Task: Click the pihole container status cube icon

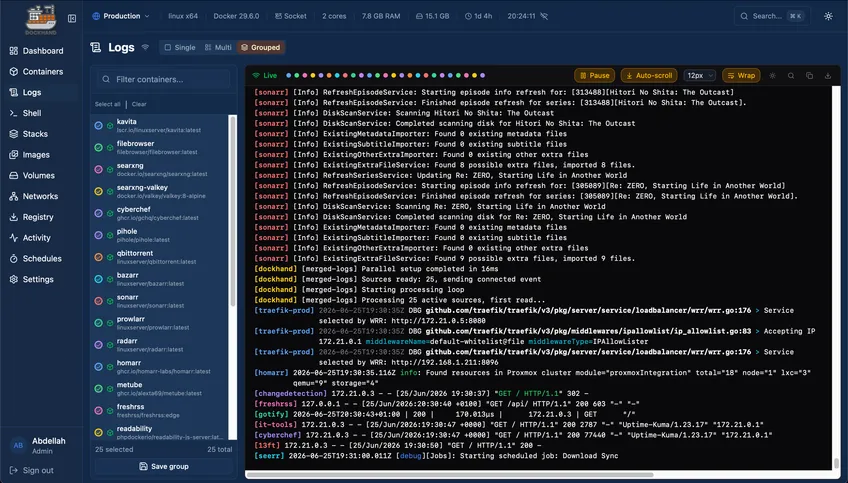Action: (110, 235)
